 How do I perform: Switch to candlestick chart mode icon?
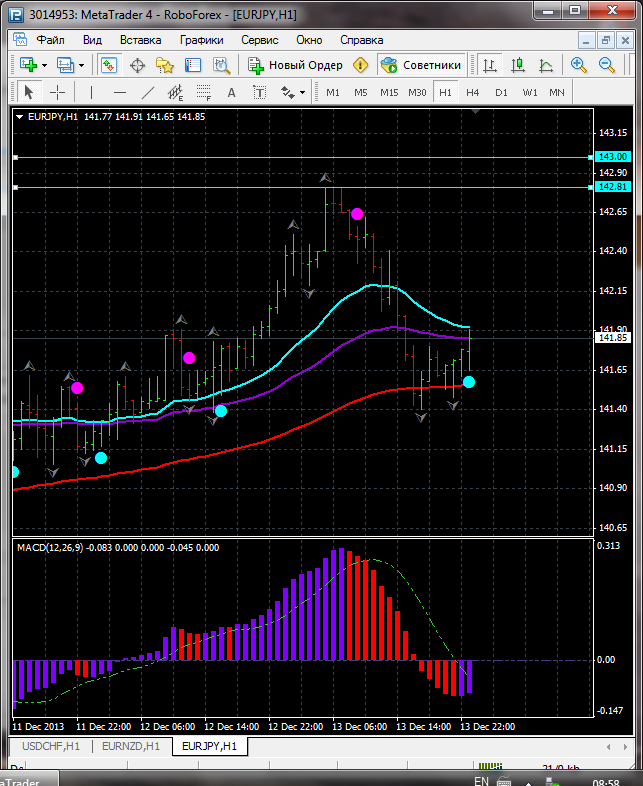(x=518, y=65)
